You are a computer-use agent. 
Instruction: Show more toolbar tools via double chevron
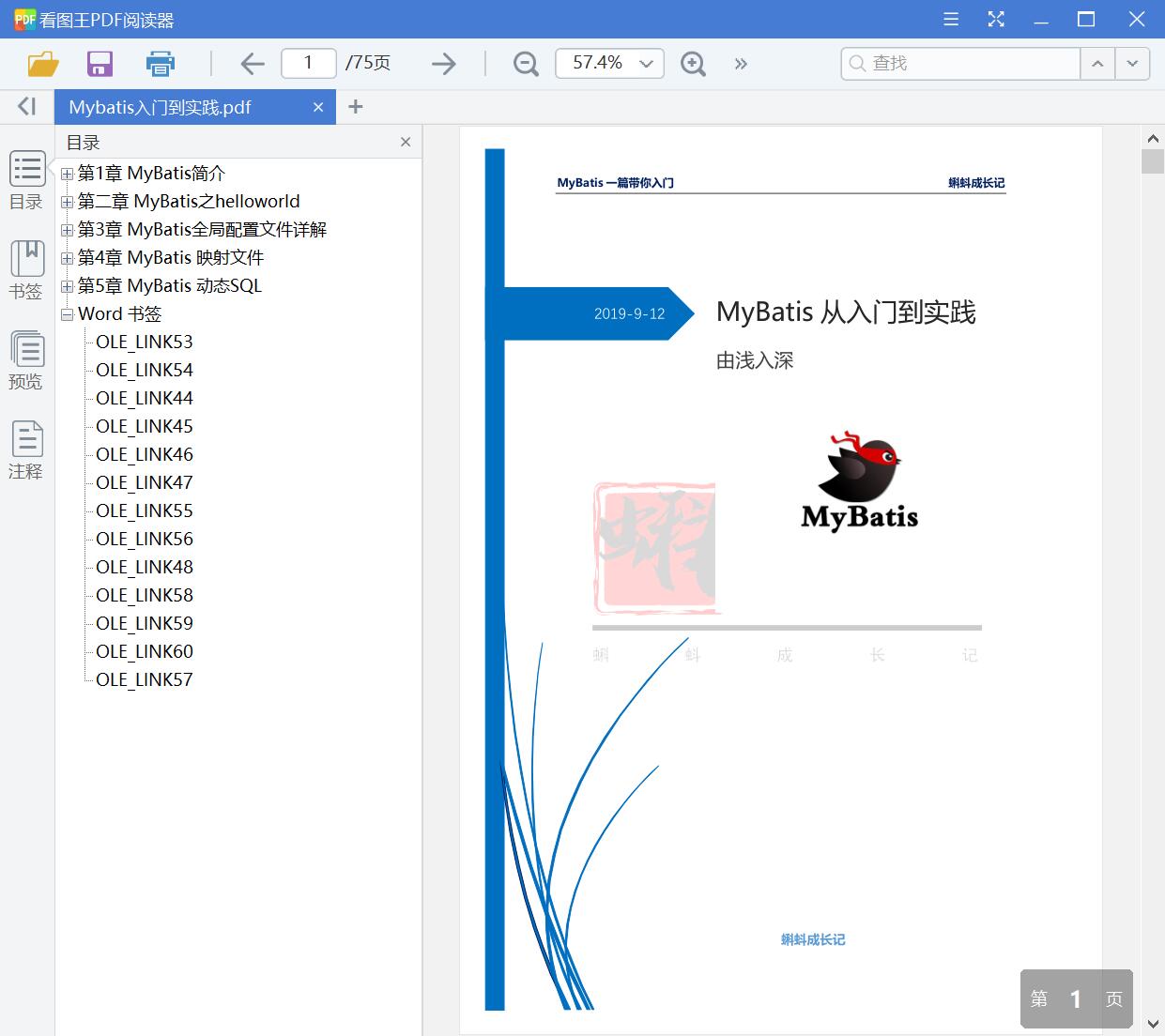pyautogui.click(x=741, y=64)
